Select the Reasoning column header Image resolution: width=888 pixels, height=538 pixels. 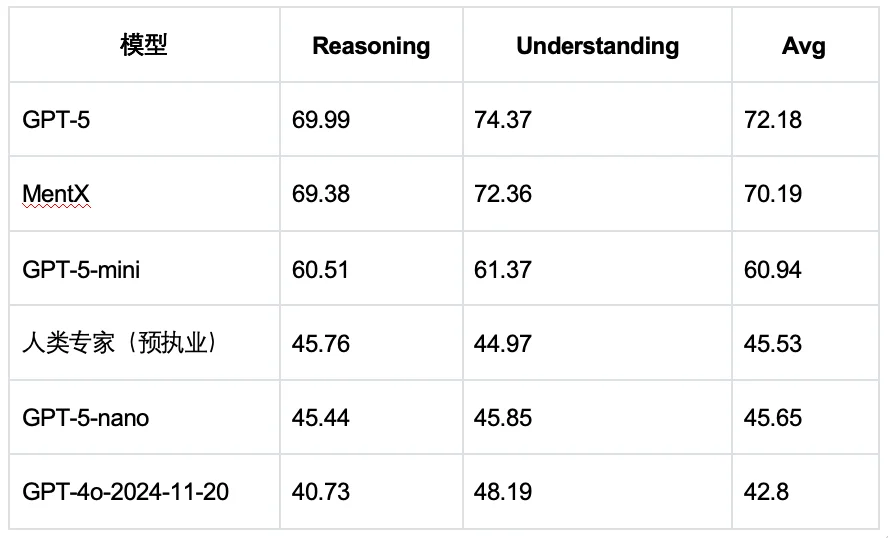(x=371, y=46)
